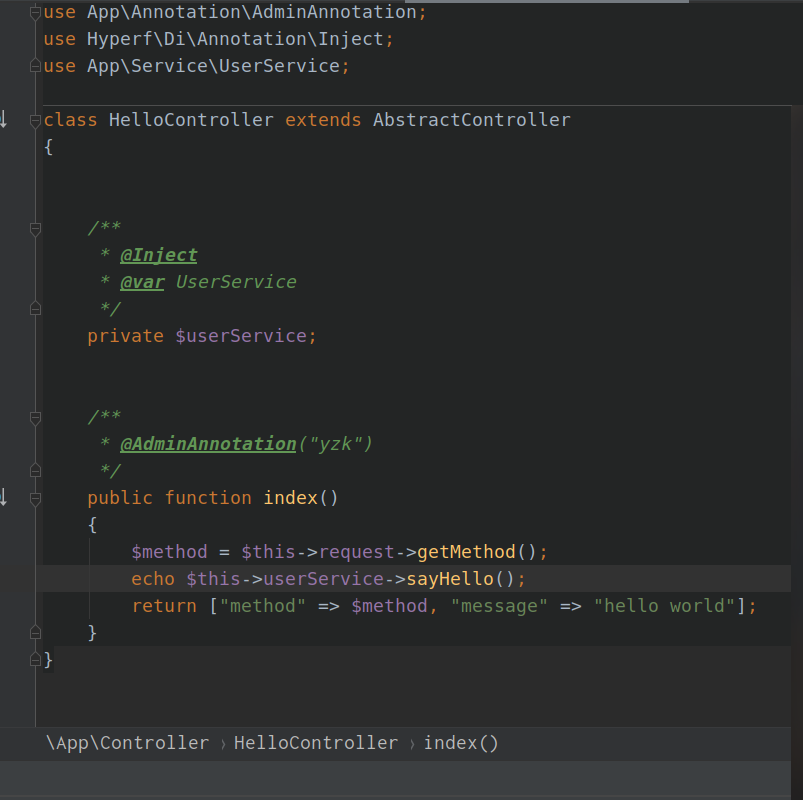Click fold marker icon on the use statements
The width and height of the screenshot is (803, 800).
coord(35,10)
